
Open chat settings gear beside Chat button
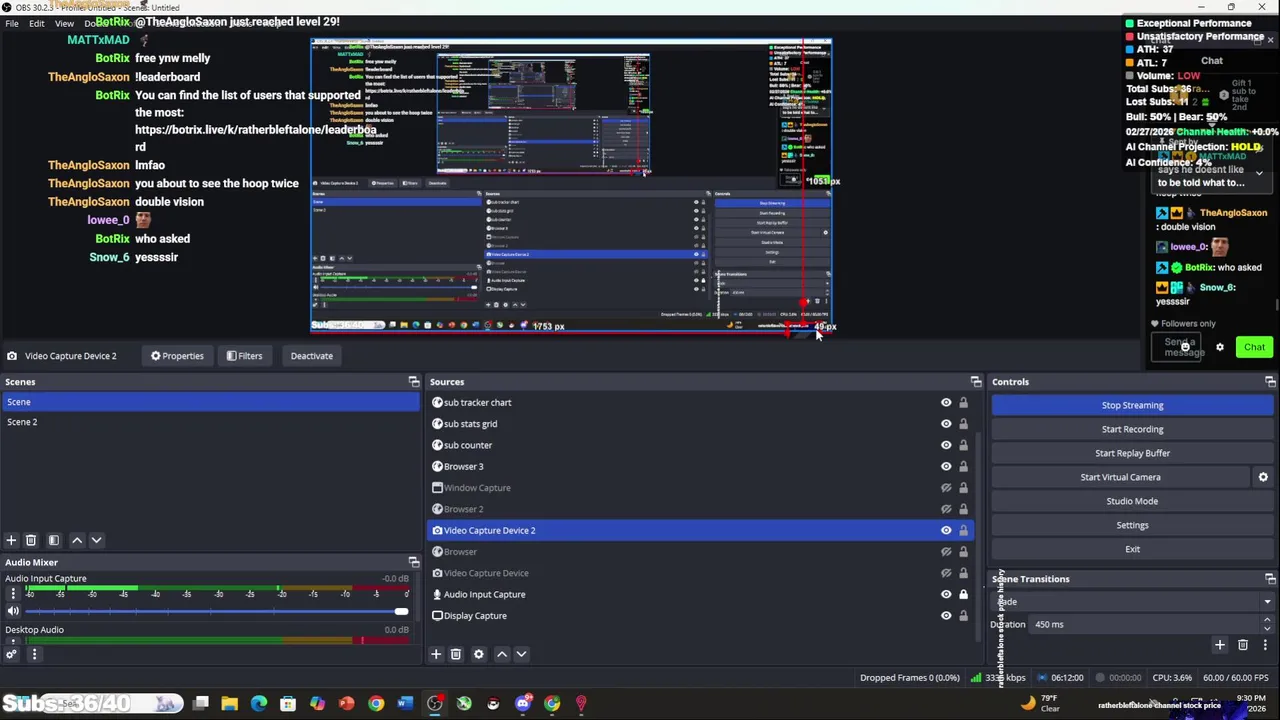pos(1220,347)
